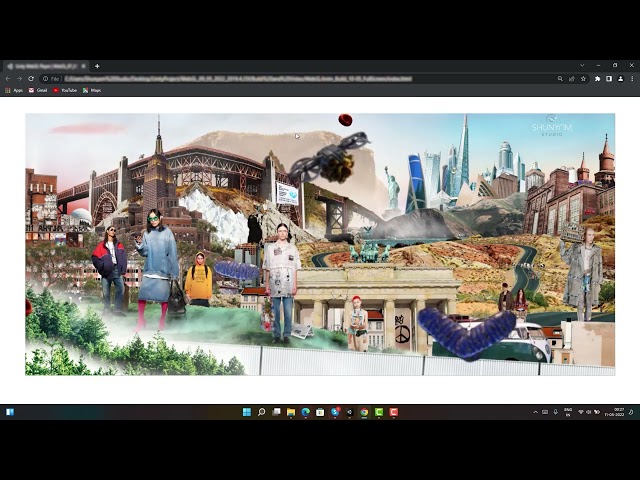Open Task View on the taskbar
Screen dimensions: 640x480
click(276, 412)
